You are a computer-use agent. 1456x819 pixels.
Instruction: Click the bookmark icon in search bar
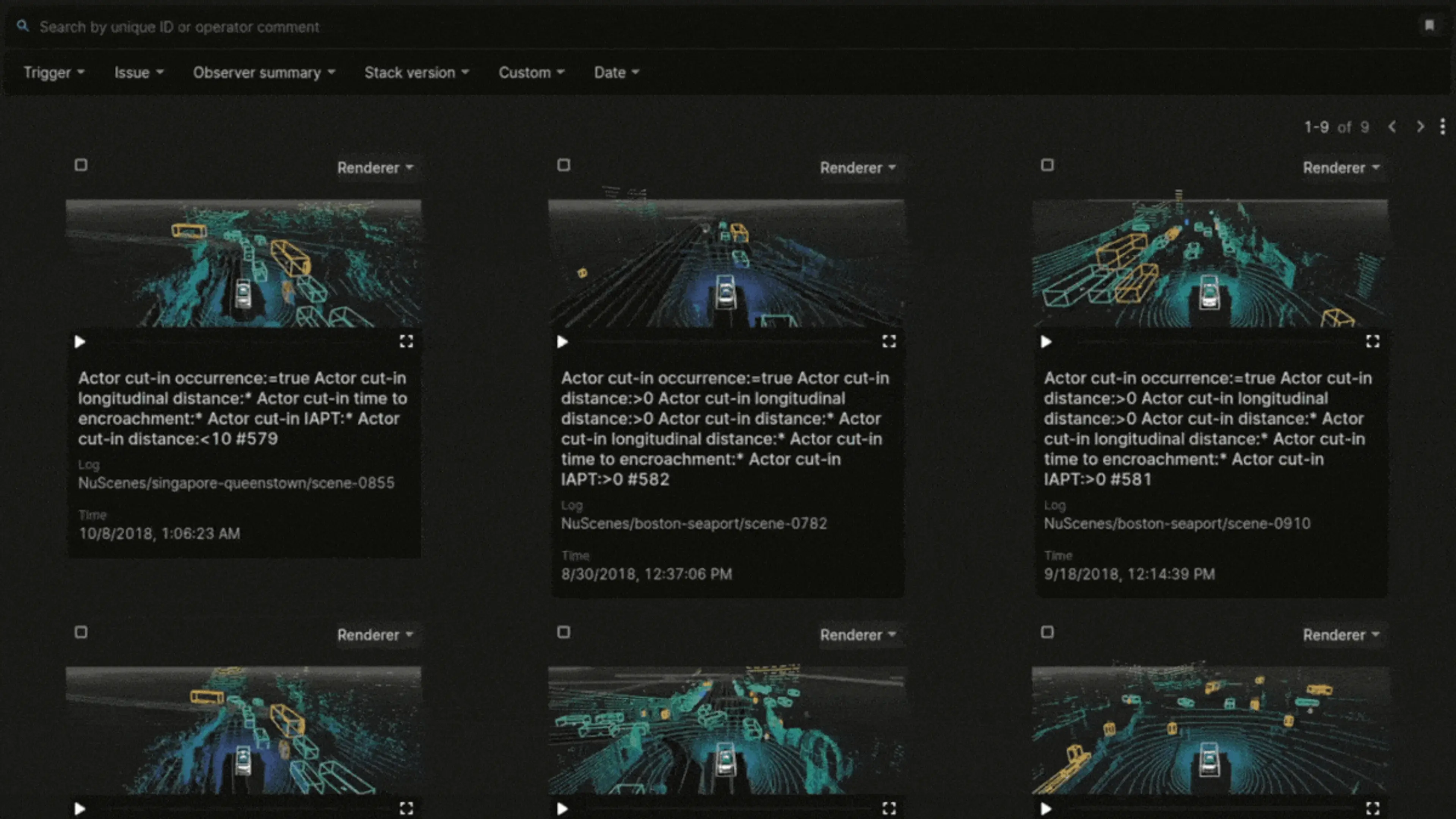coord(1429,25)
